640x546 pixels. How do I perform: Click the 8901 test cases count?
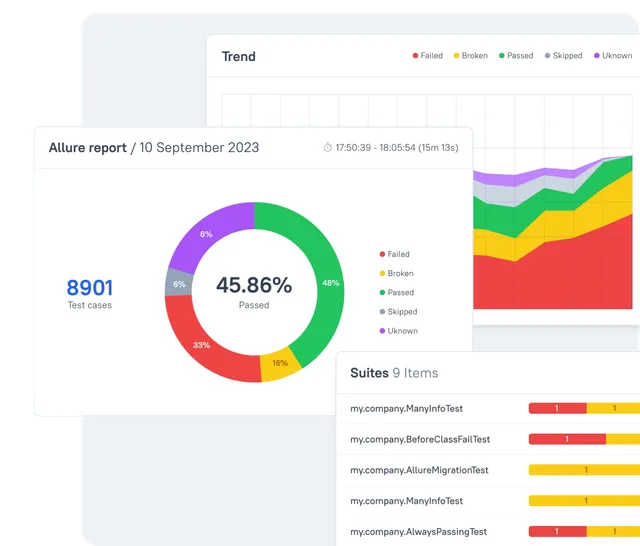[x=90, y=287]
